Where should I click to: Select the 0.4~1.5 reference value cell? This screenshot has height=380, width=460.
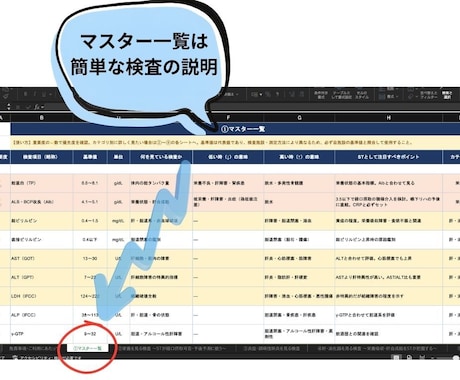pyautogui.click(x=90, y=221)
